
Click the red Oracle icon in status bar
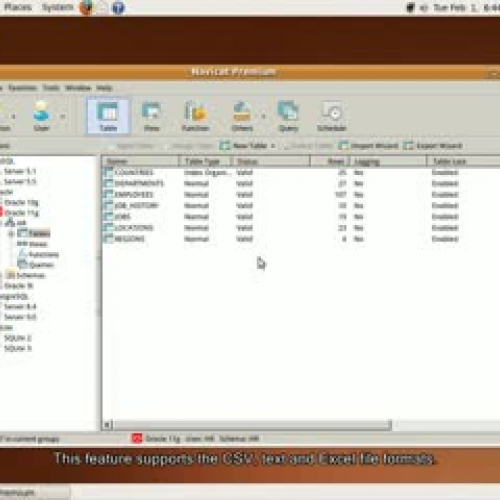click(x=137, y=438)
